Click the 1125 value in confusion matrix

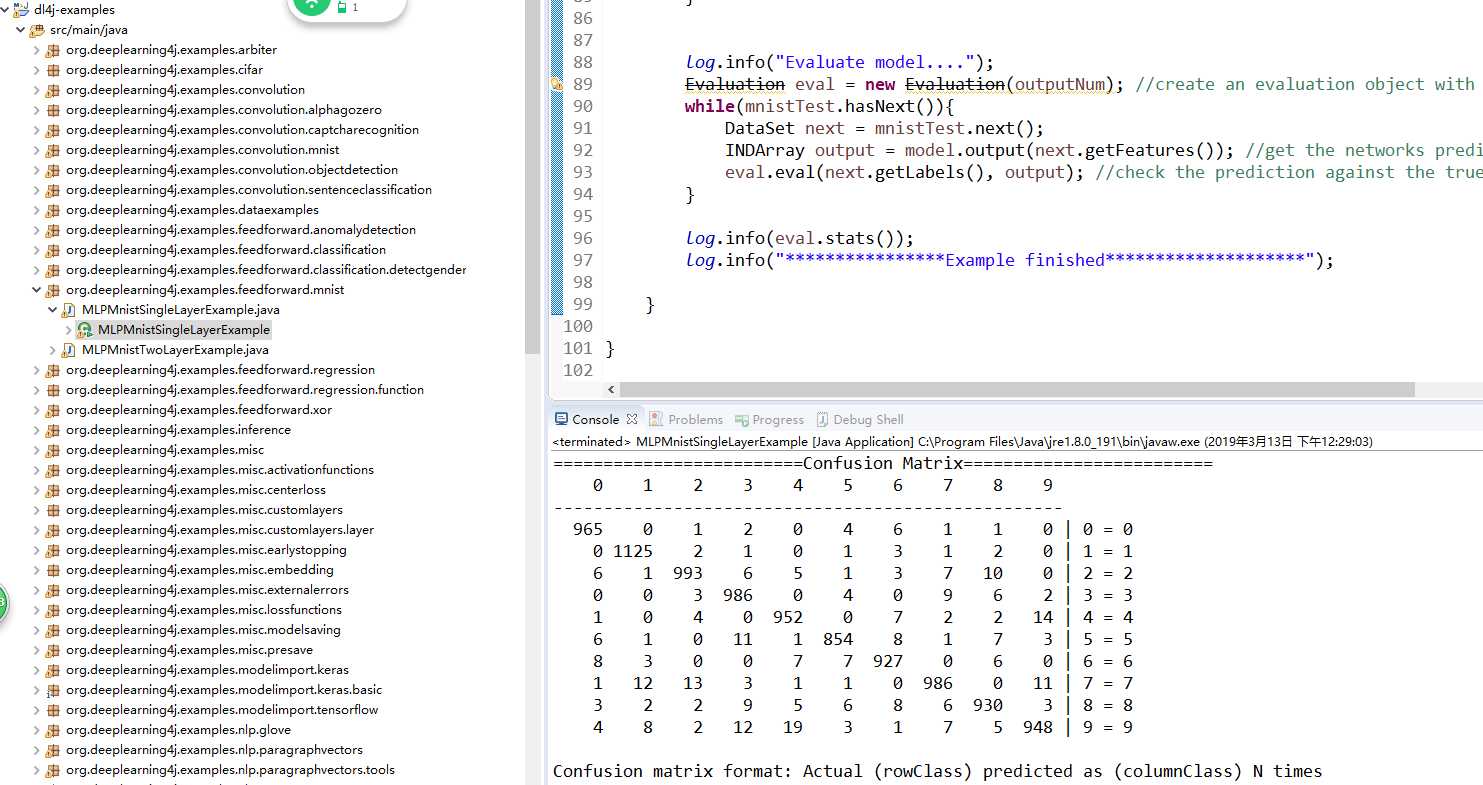click(633, 551)
